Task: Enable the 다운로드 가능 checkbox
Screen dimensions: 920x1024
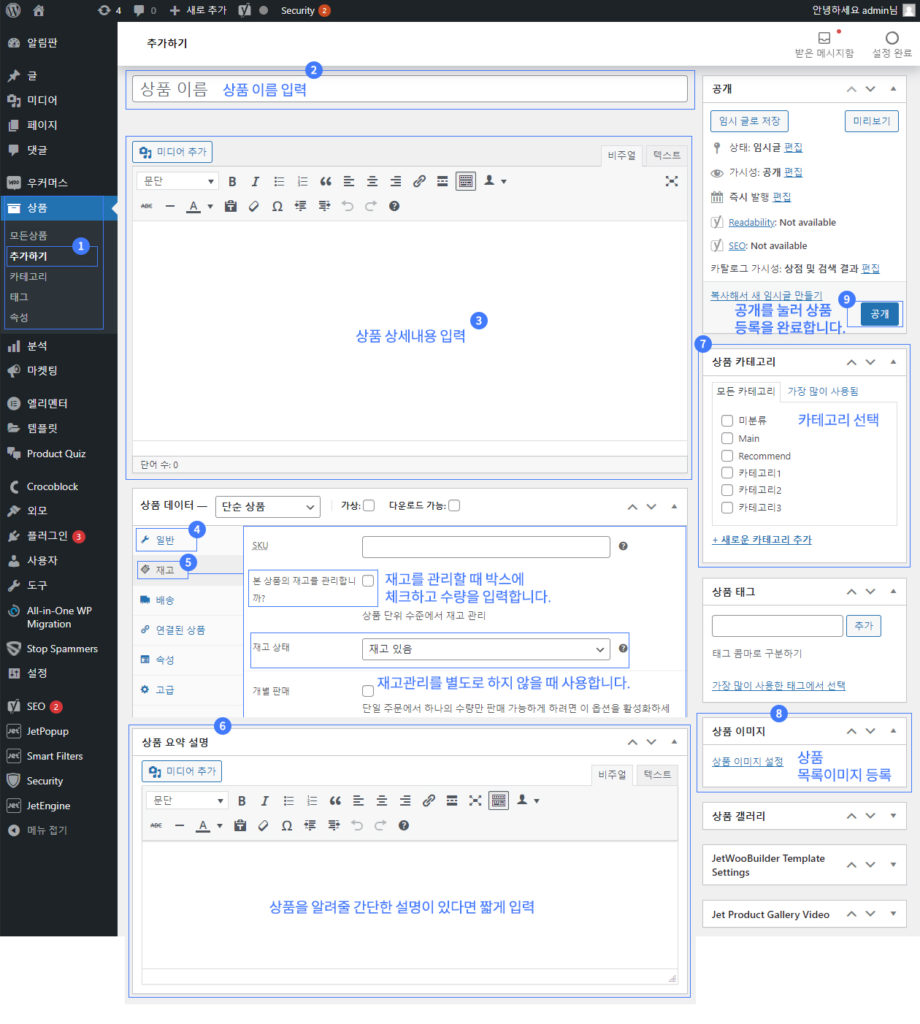Action: [x=454, y=505]
